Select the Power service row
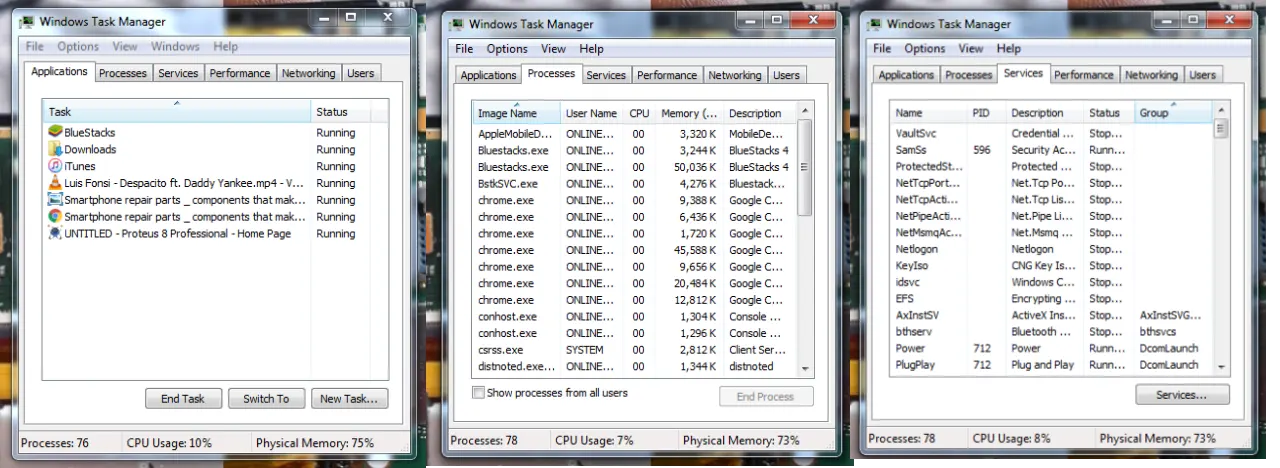 click(x=1052, y=348)
